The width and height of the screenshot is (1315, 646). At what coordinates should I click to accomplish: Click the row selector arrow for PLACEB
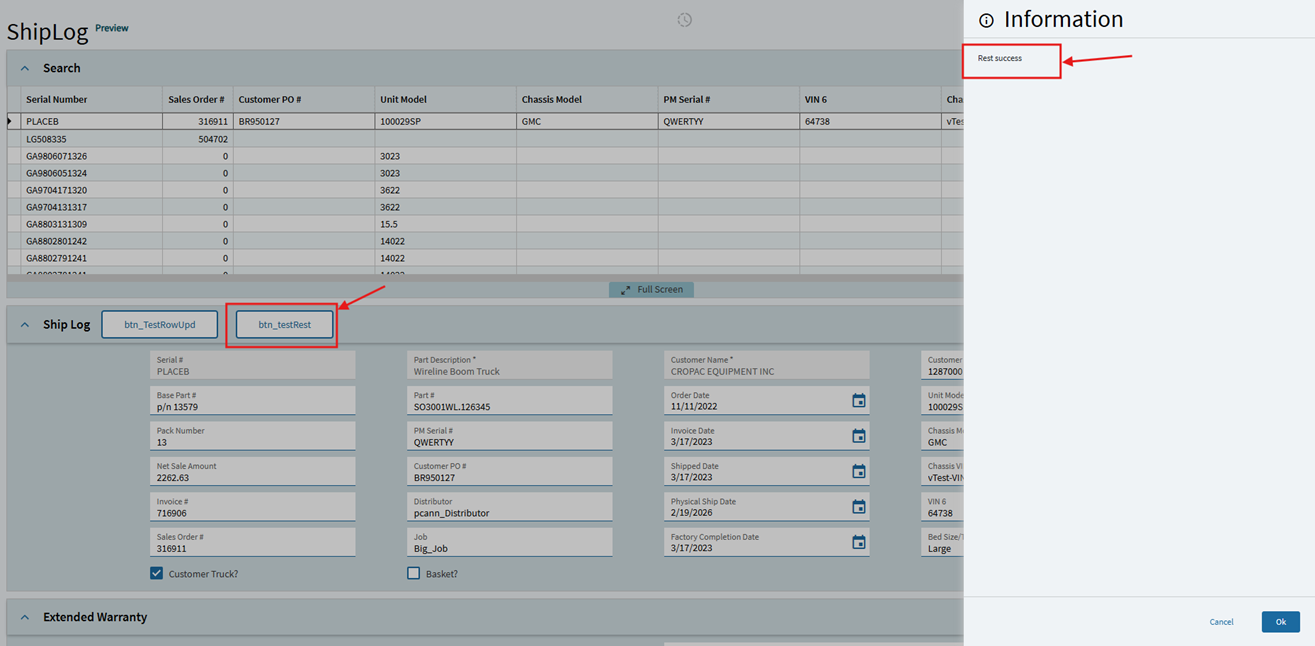(11, 121)
